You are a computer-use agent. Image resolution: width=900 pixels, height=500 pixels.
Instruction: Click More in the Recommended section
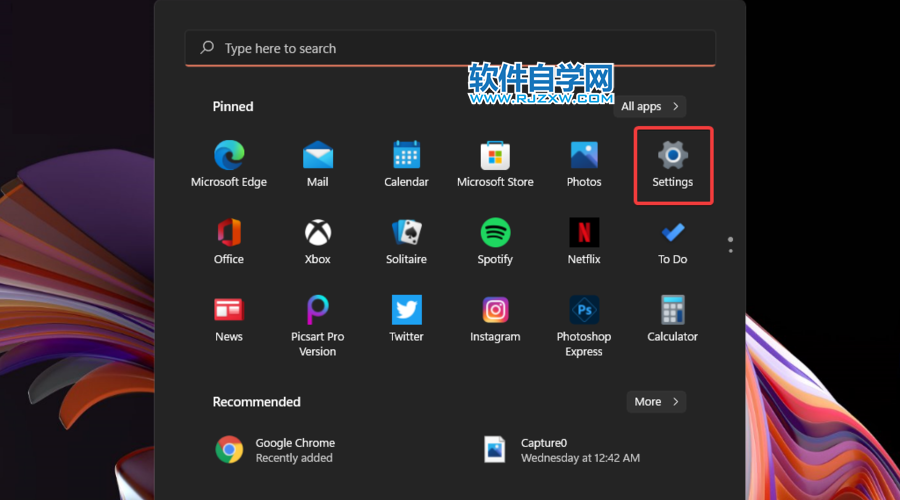656,402
